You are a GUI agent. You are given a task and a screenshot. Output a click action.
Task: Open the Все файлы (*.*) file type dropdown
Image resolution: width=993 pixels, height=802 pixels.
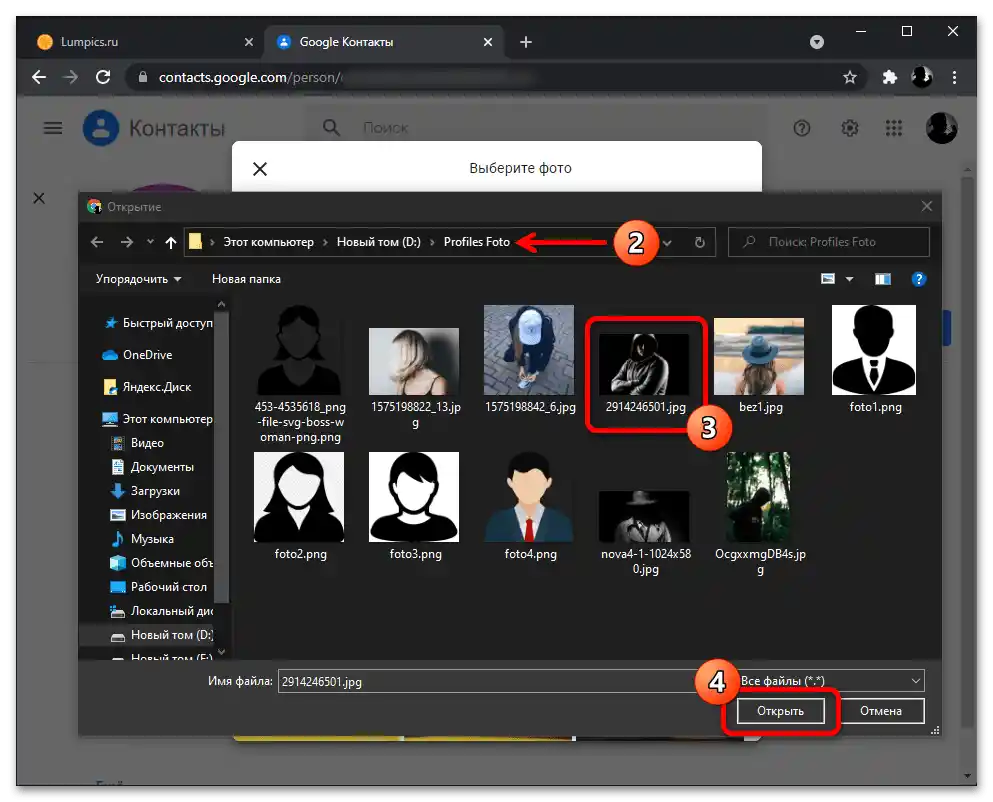click(830, 681)
